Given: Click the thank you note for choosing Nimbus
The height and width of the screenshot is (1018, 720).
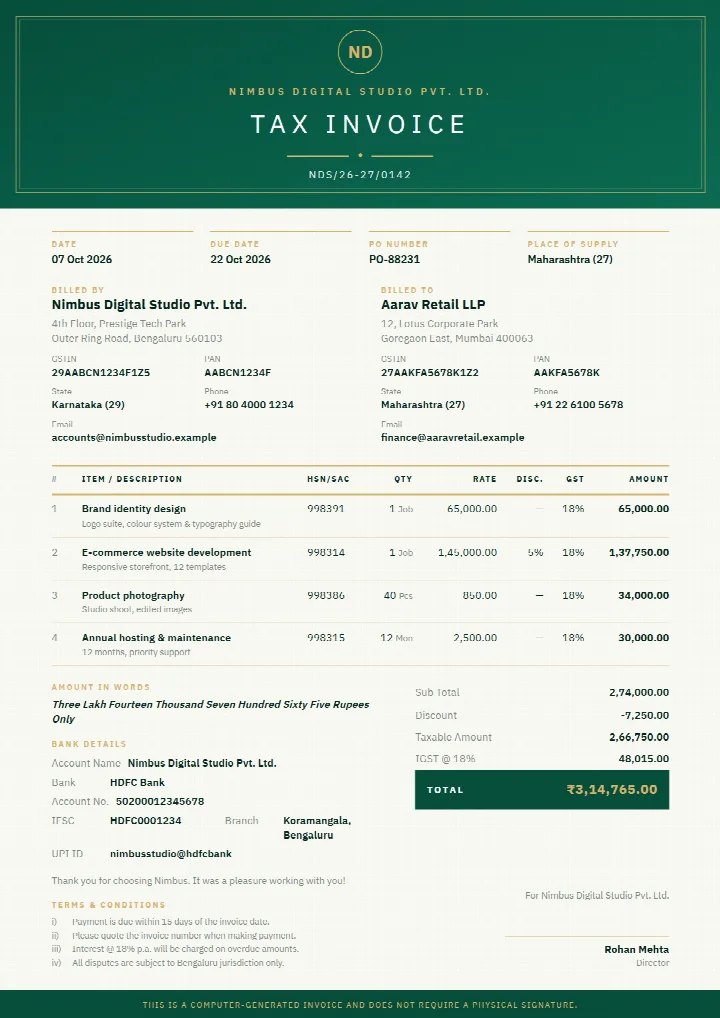Looking at the screenshot, I should [x=199, y=881].
